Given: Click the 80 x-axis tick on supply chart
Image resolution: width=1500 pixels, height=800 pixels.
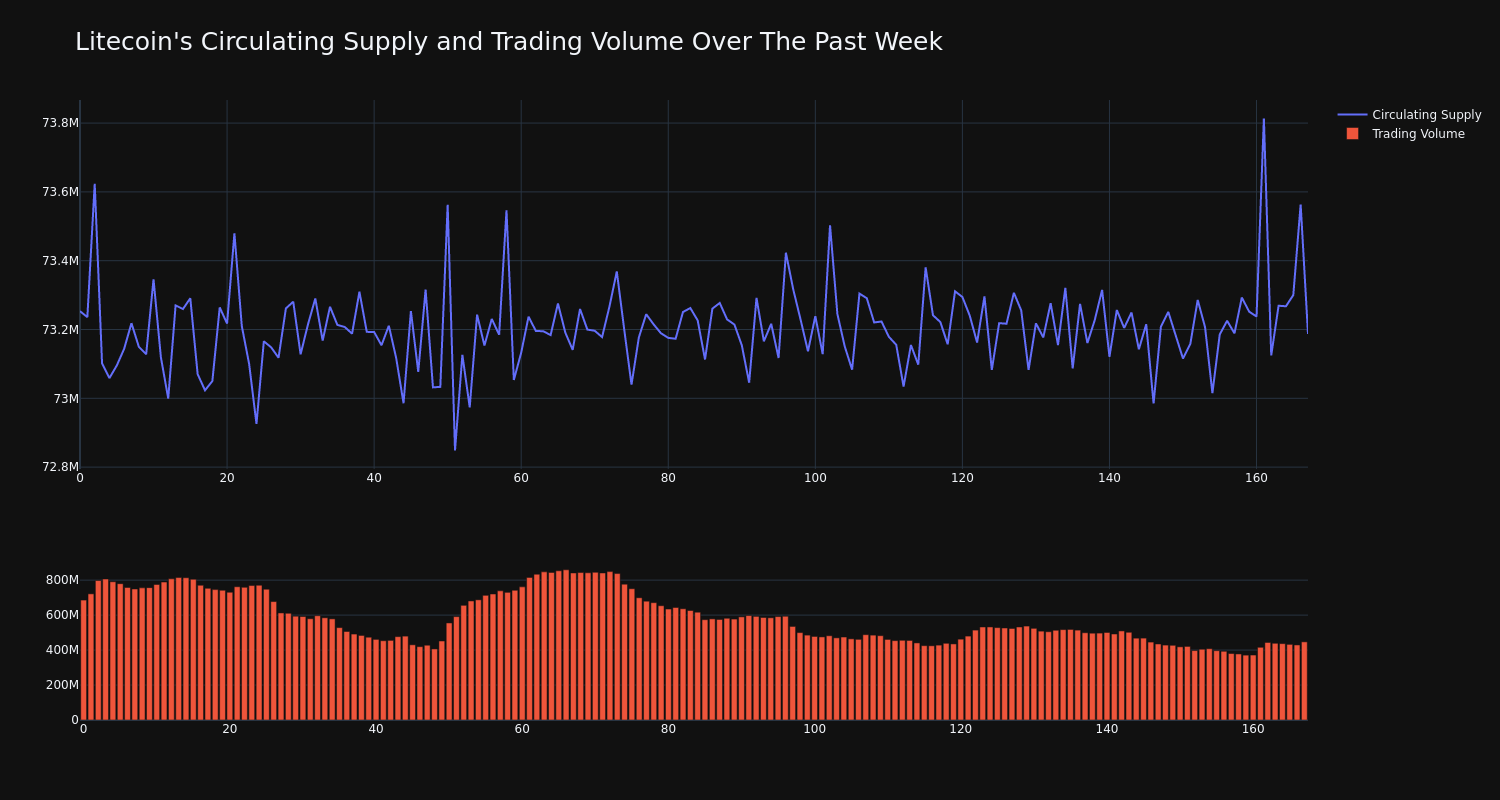Looking at the screenshot, I should [668, 478].
